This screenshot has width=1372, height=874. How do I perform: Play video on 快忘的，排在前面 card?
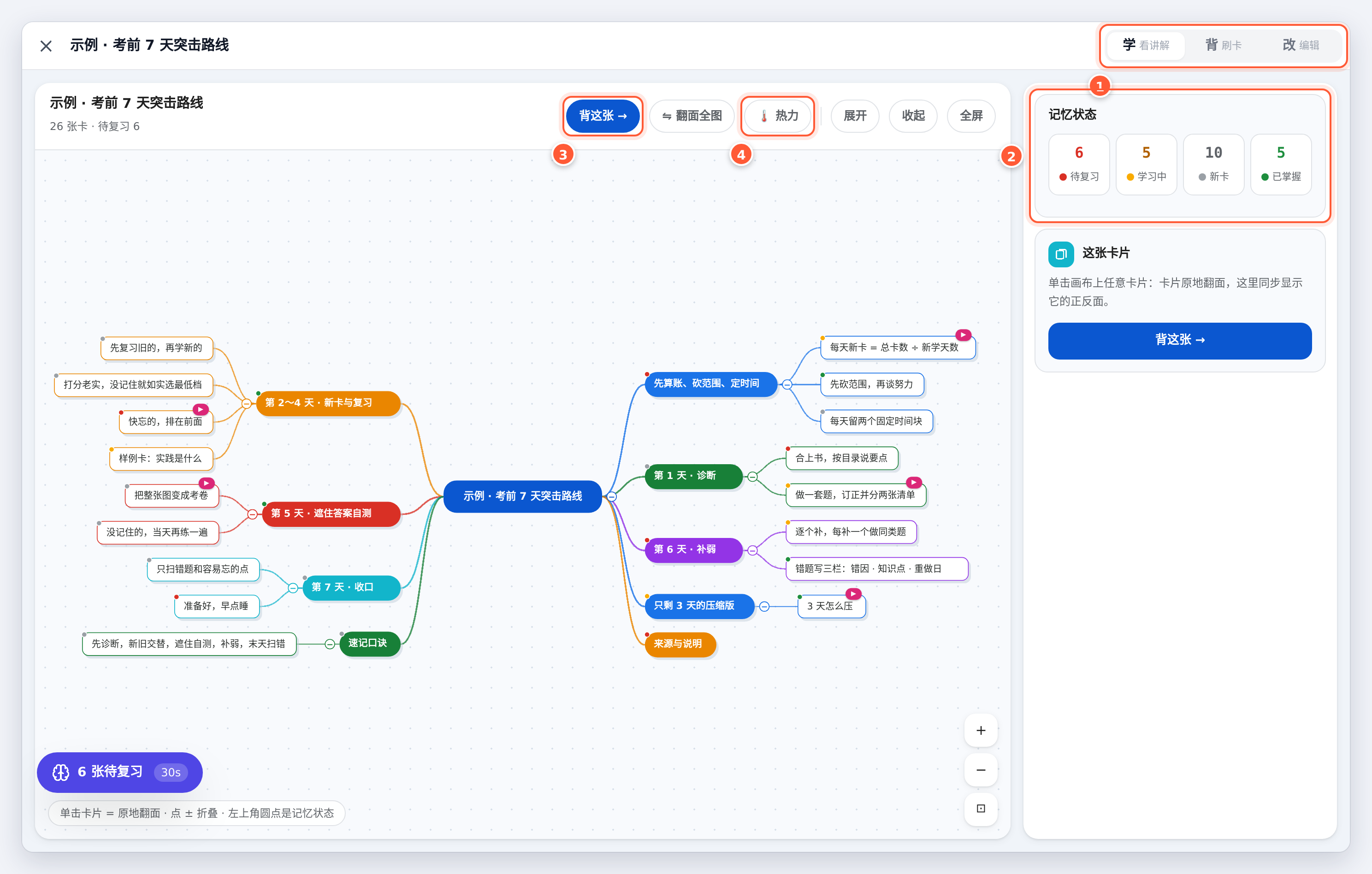point(201,409)
